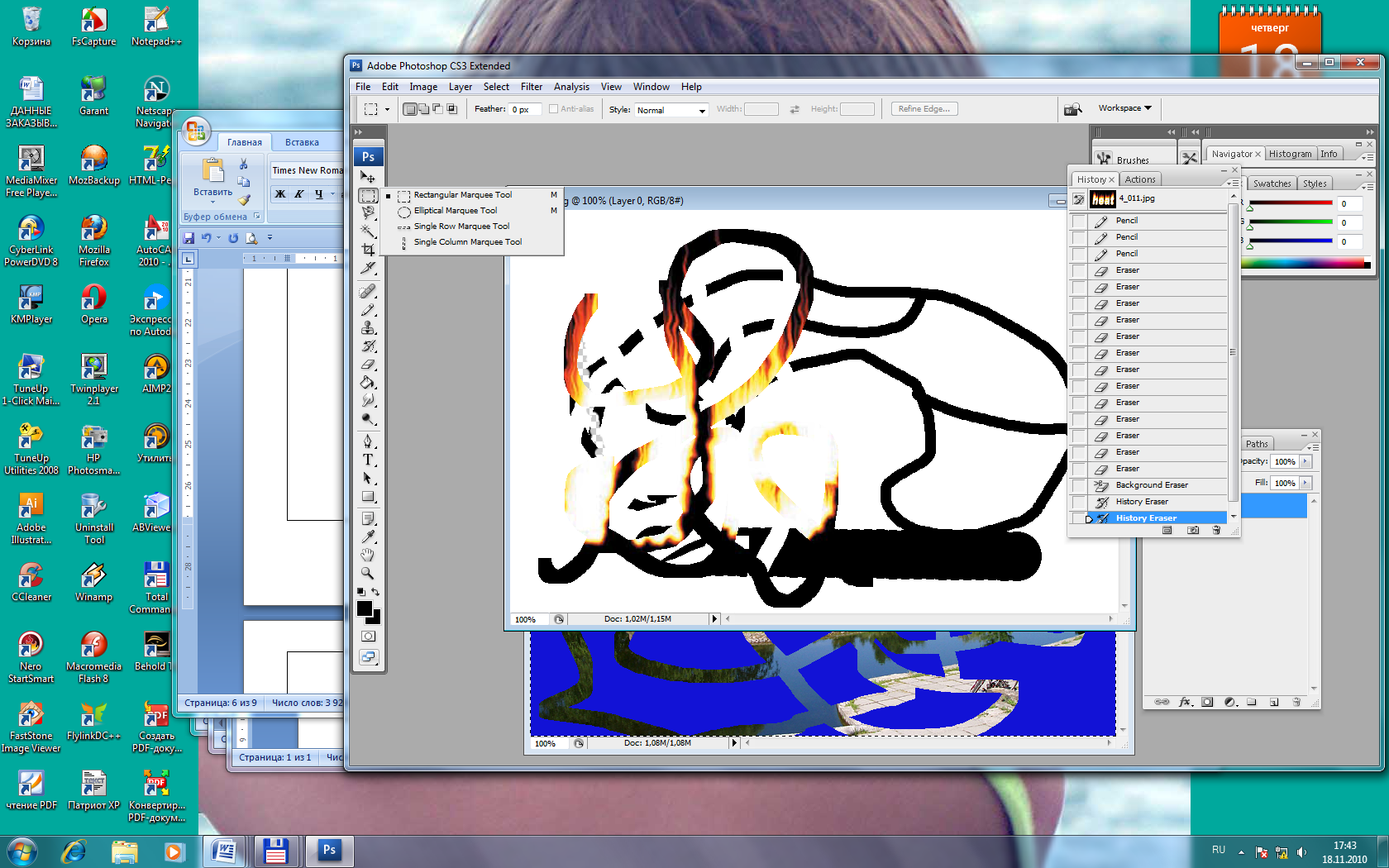The height and width of the screenshot is (868, 1389).
Task: Open the Style dropdown showing Normal
Action: coord(671,110)
